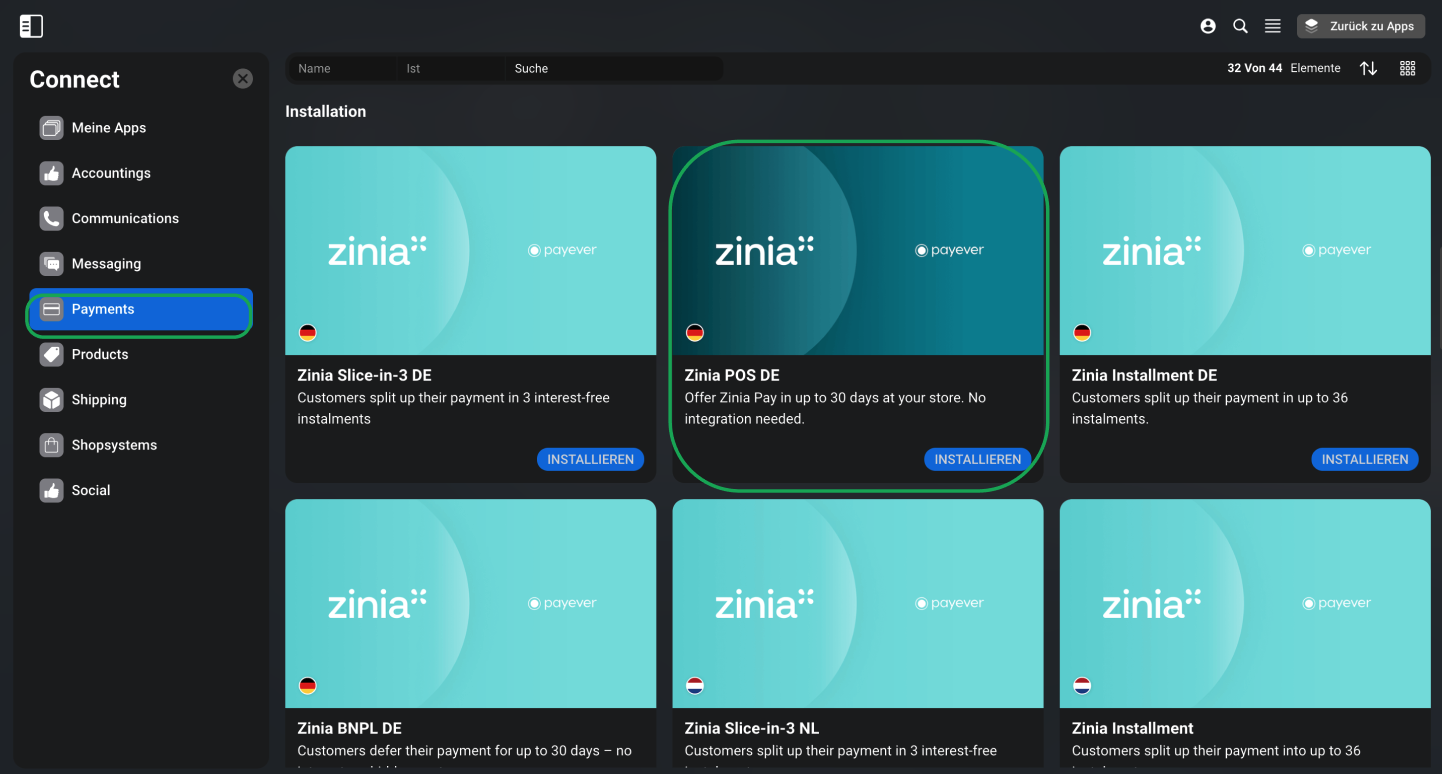Click the Zinia Installment DE title
The height and width of the screenshot is (774, 1442).
[1145, 376]
